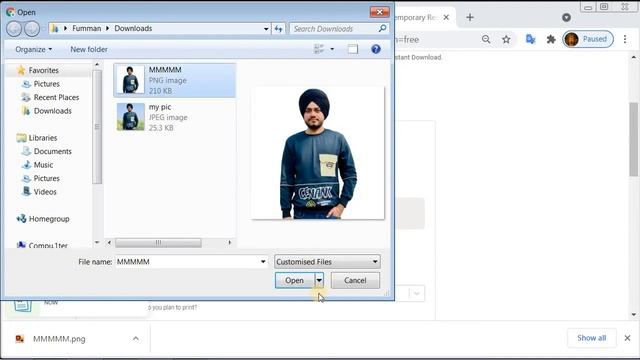Click Show all downloads
Image resolution: width=640 pixels, height=360 pixels.
coord(591,338)
